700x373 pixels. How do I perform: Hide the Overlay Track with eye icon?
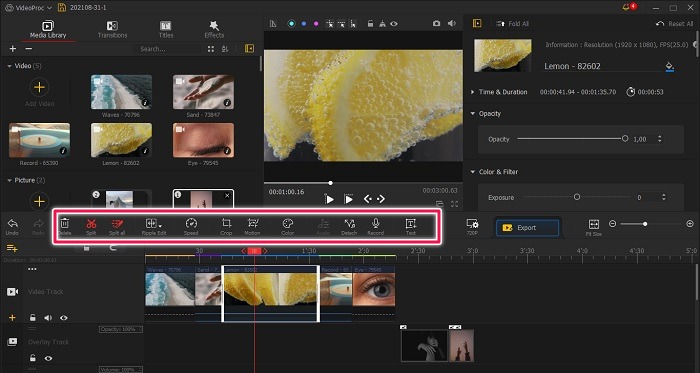tap(48, 358)
